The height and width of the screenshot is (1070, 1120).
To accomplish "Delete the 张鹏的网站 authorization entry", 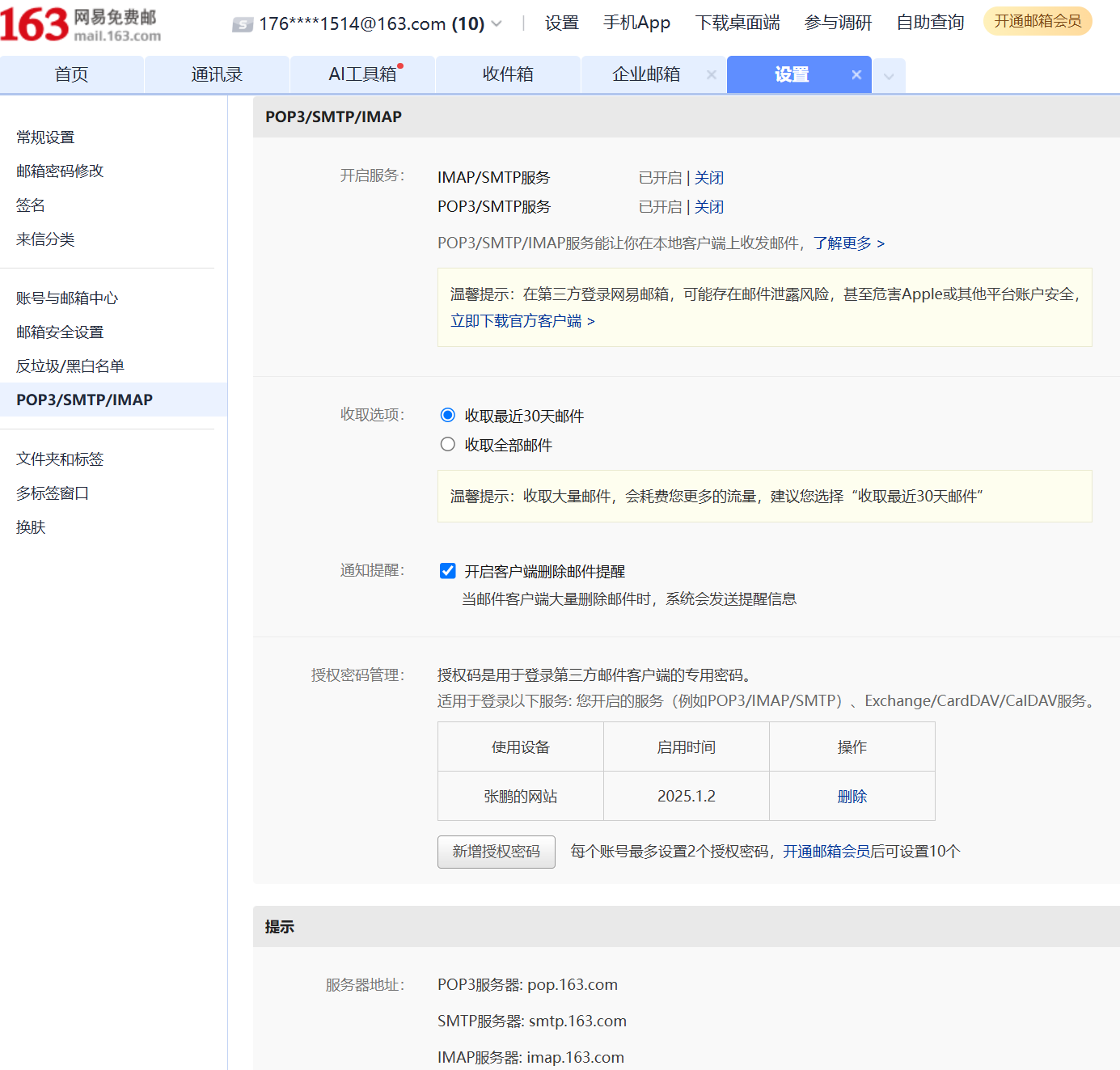I will [852, 797].
